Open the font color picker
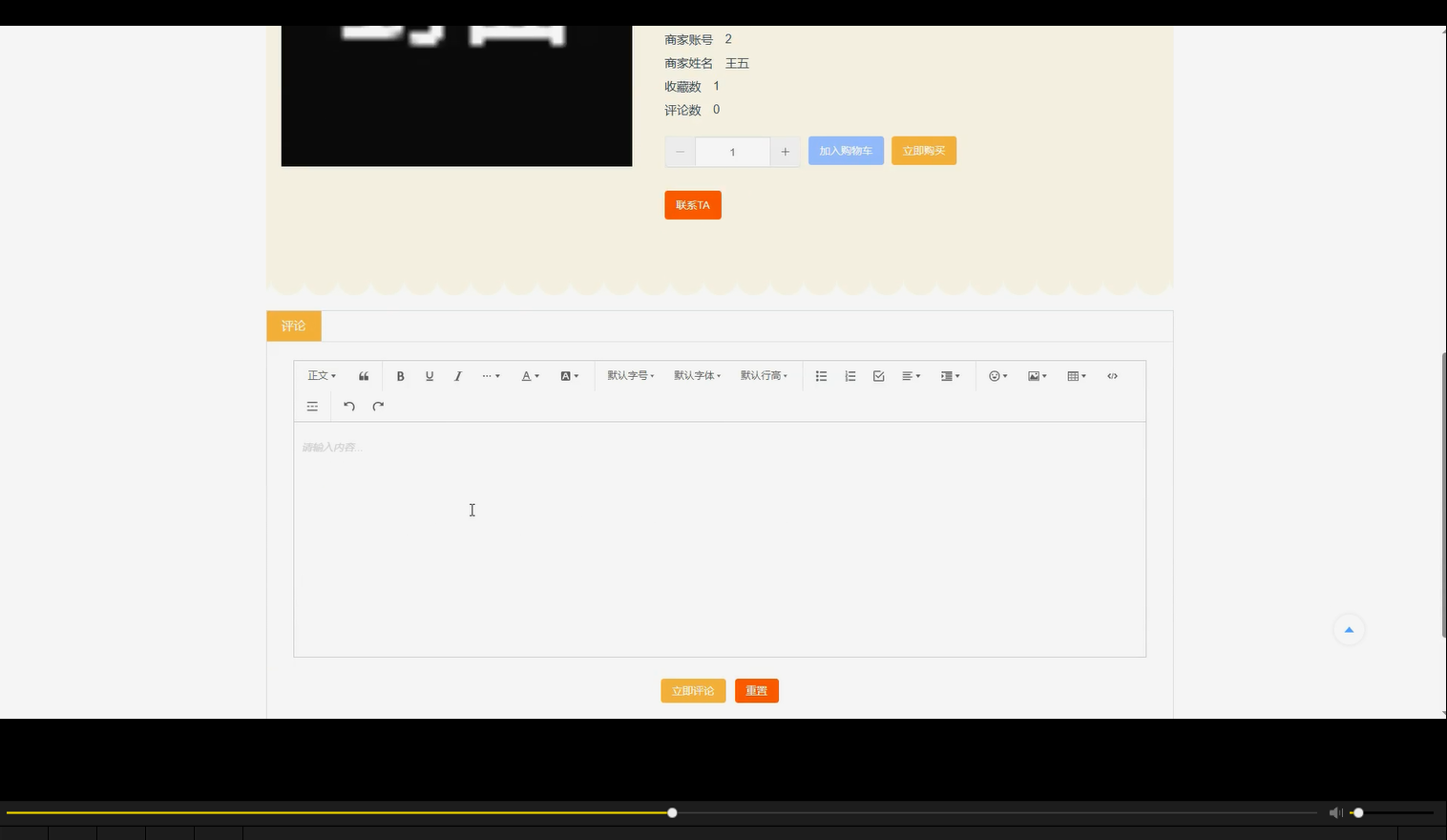The image size is (1447, 840). coord(530,376)
